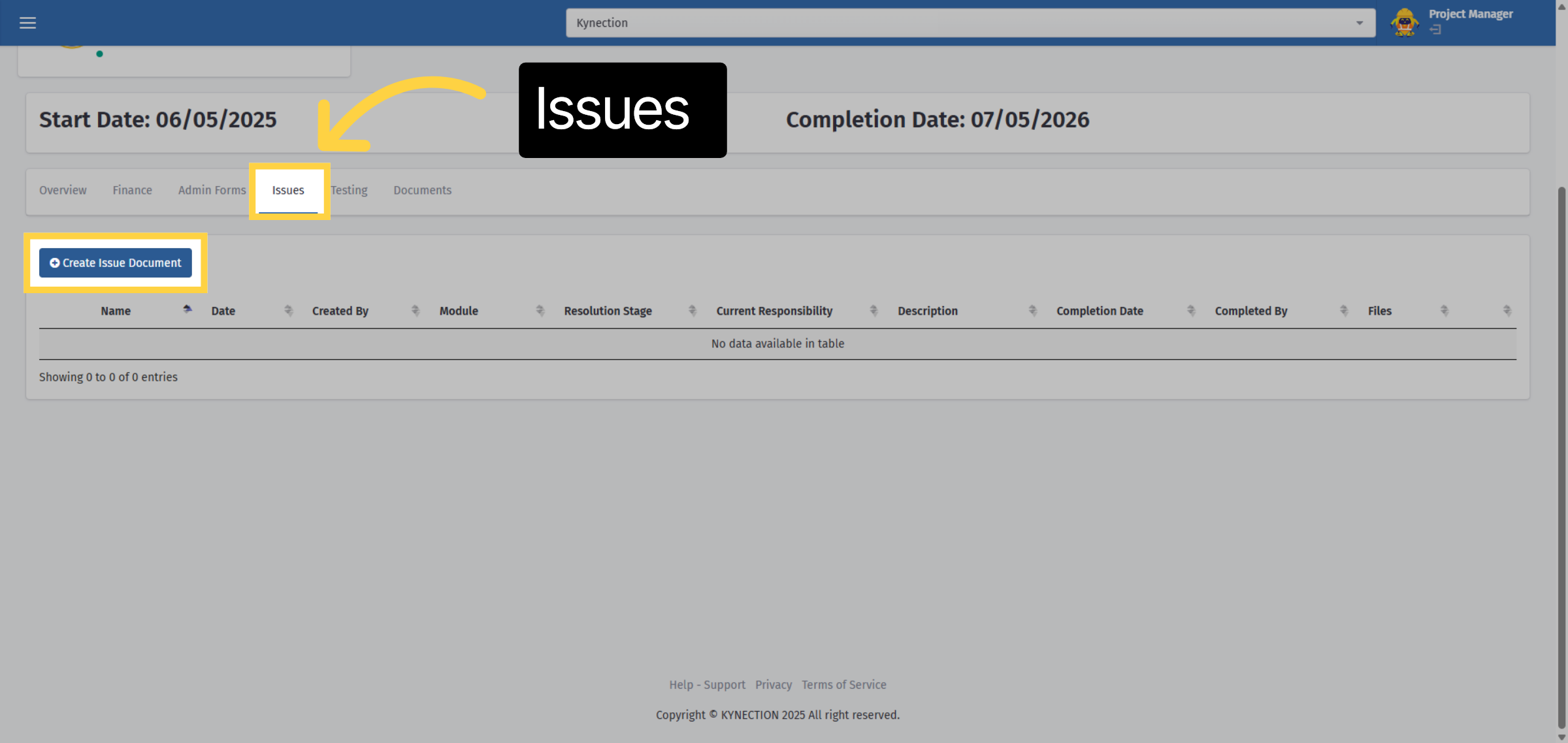Open the Testing tab

pos(349,190)
